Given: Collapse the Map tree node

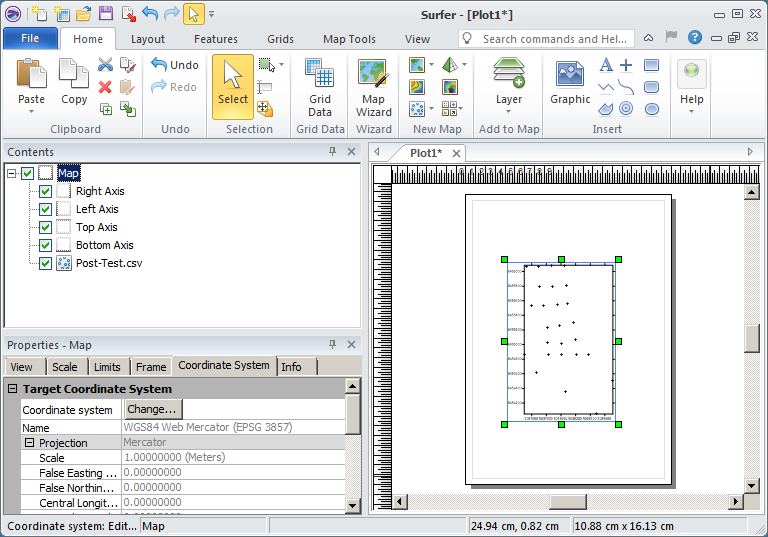Looking at the screenshot, I should click(x=11, y=173).
